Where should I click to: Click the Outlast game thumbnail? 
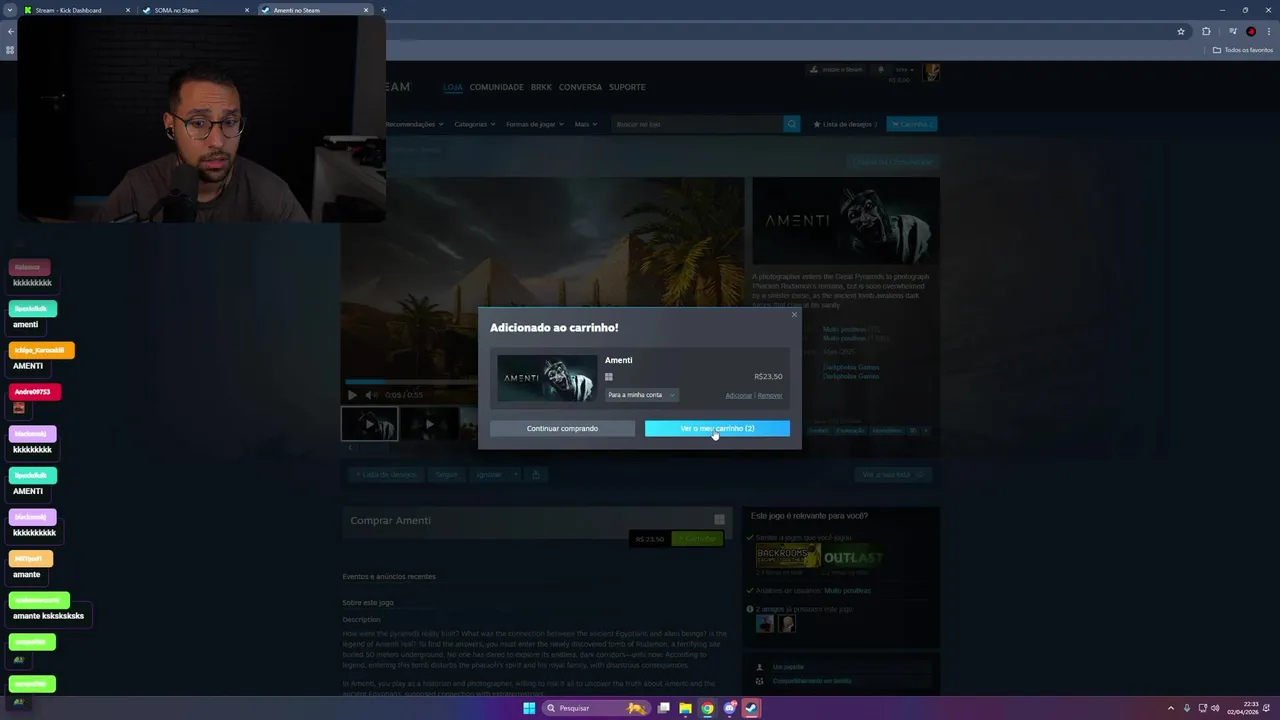coord(853,557)
